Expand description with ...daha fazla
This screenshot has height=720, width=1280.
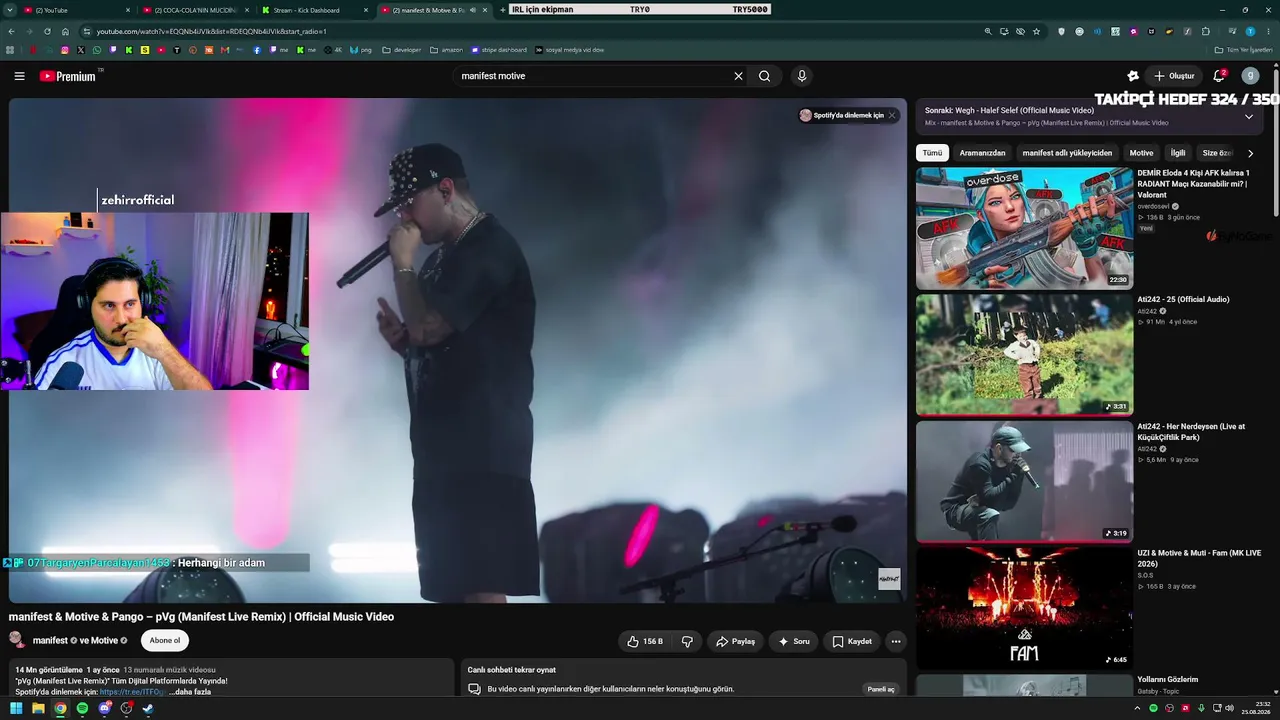coord(190,692)
